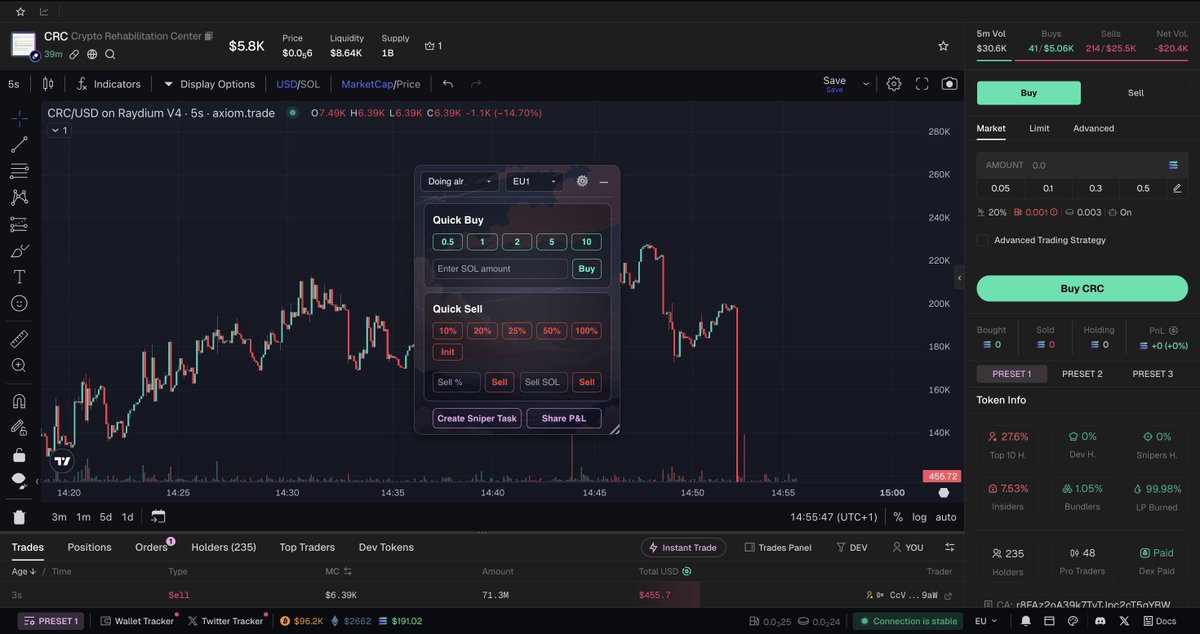Focus the Enter SOL amount field
This screenshot has width=1200, height=634.
point(500,268)
